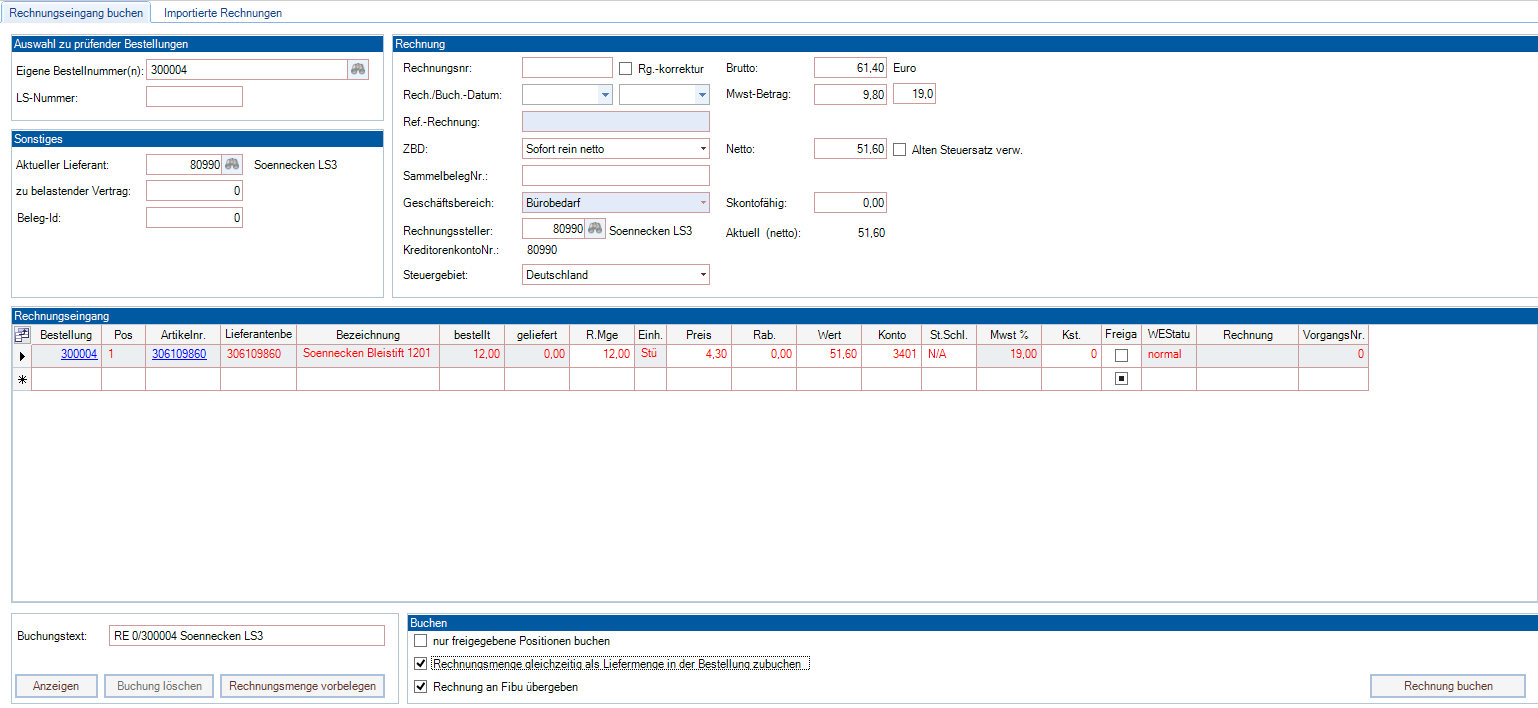Uncheck 'Rechnung an Fibu übergeben'
Image resolution: width=1538 pixels, height=708 pixels.
(x=420, y=687)
